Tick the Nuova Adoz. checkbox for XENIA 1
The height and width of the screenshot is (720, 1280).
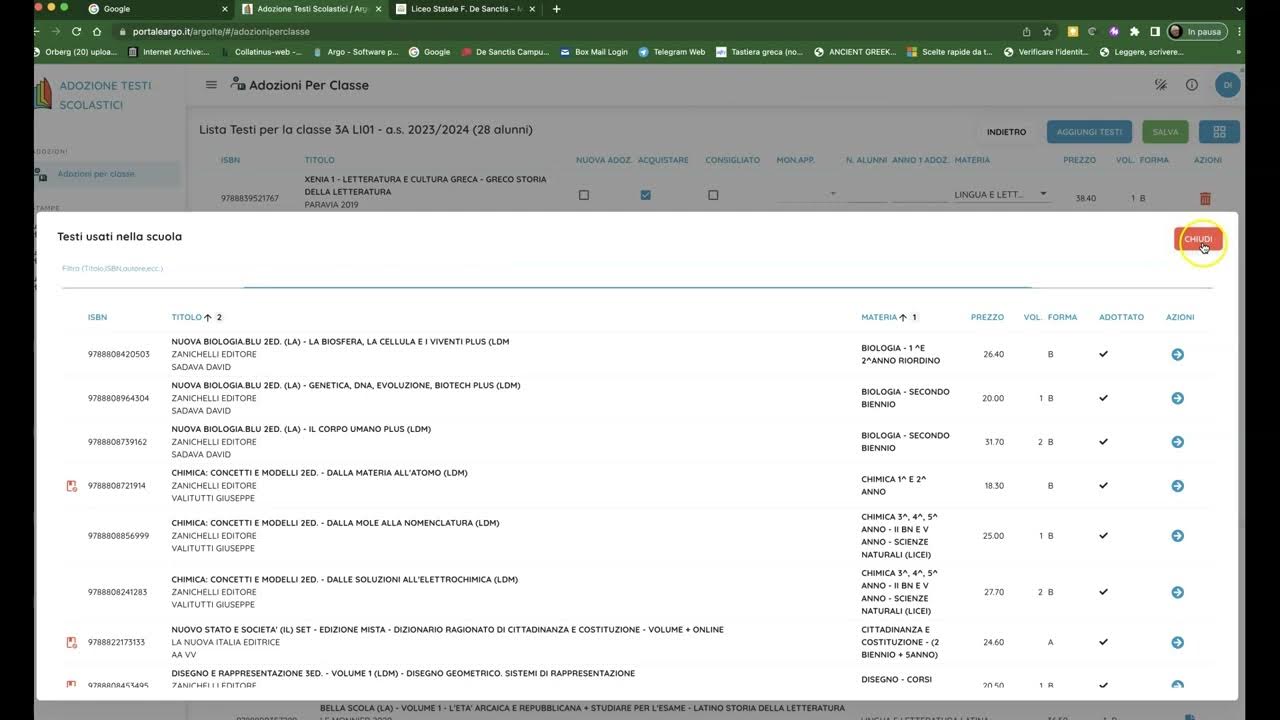pos(584,195)
